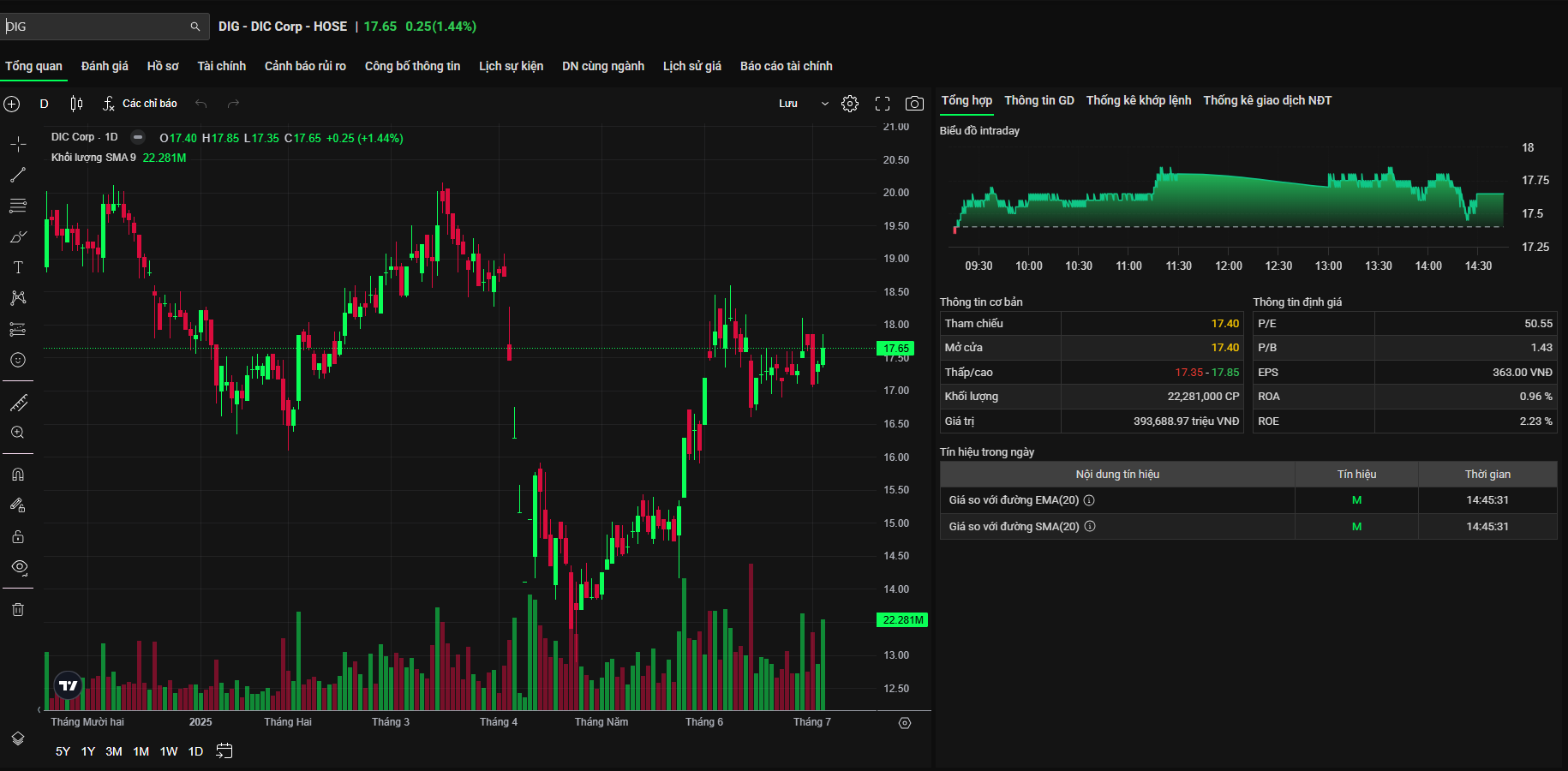Select the trend line drawing tool
Screen dimensions: 1568x771
[x=18, y=175]
